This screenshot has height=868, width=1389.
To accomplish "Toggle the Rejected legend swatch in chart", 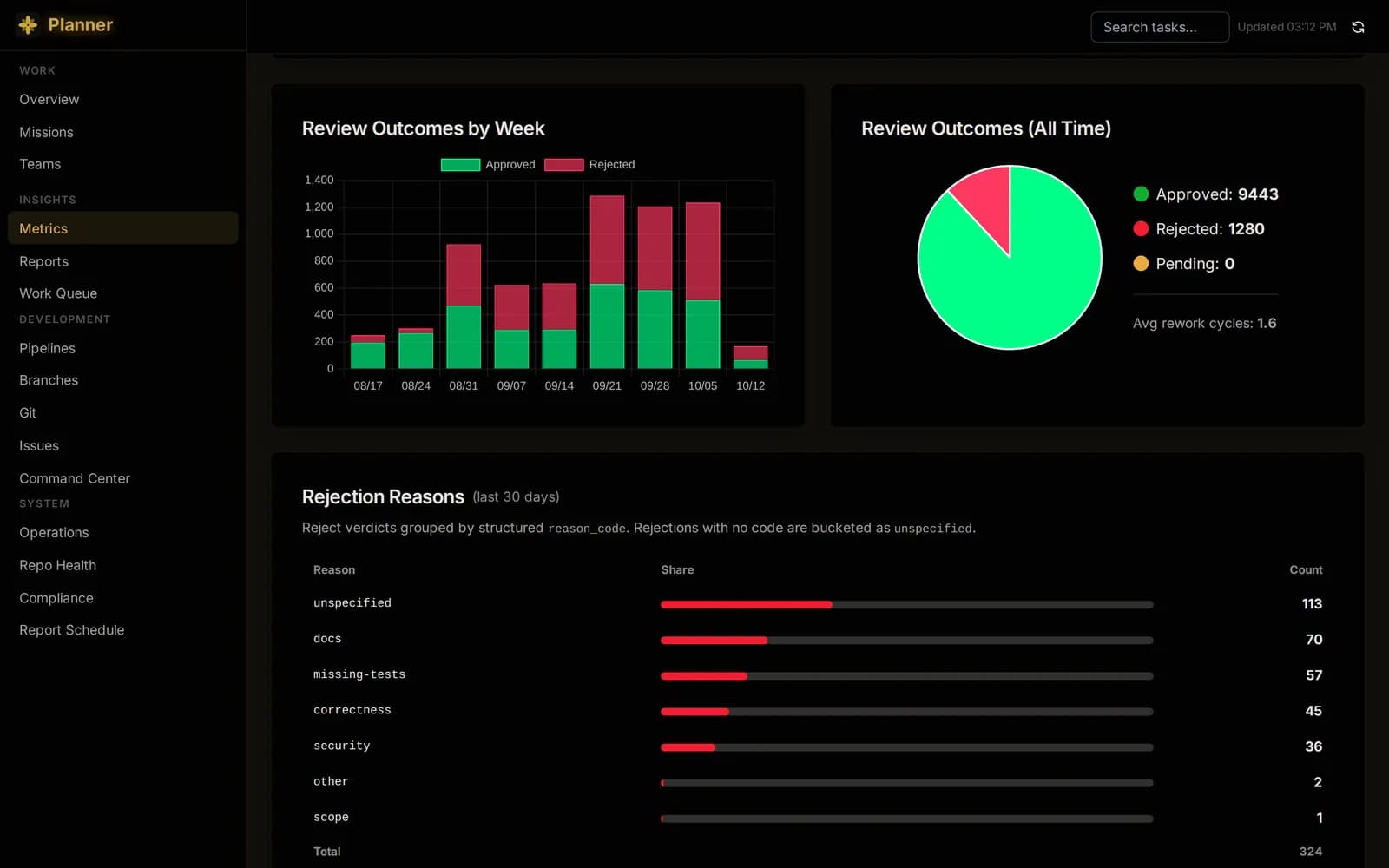I will [563, 165].
